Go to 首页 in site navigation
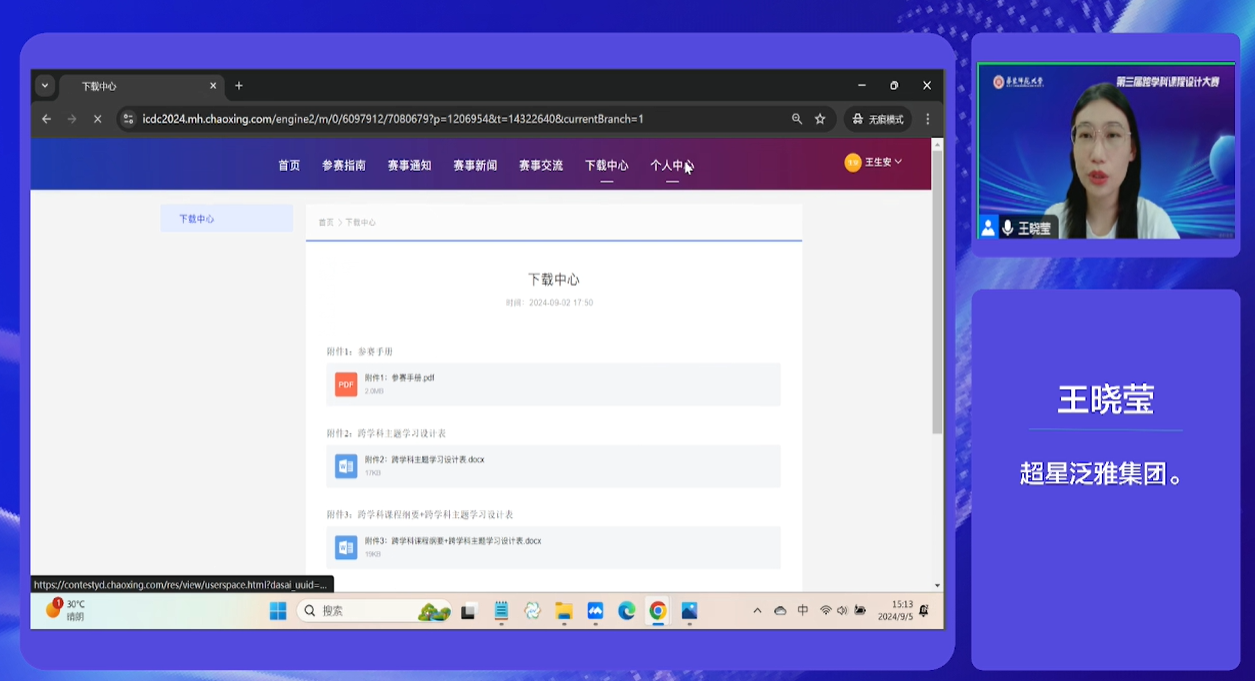1255x681 pixels. 289,166
